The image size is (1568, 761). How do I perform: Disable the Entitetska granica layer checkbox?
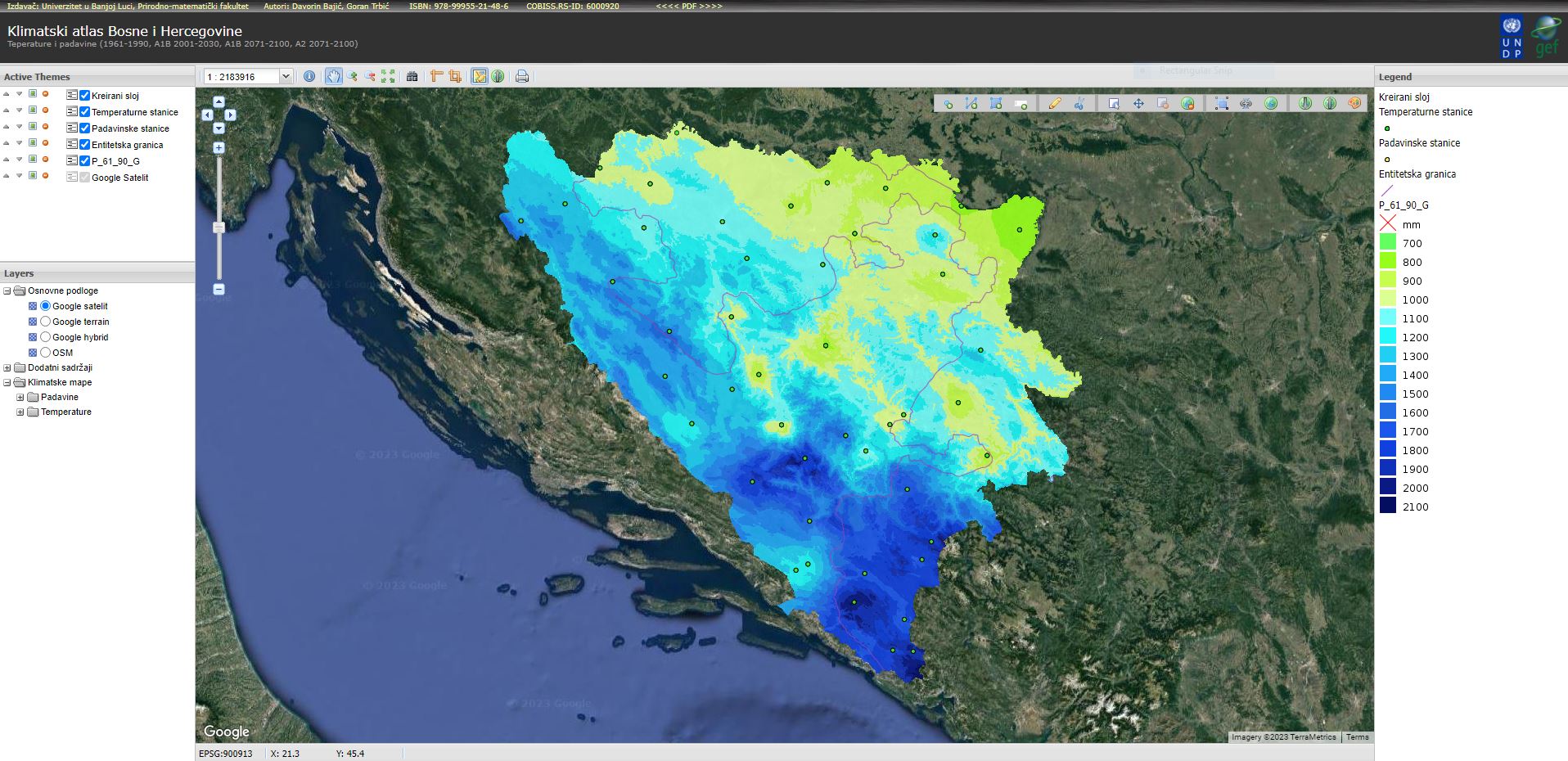(x=84, y=145)
